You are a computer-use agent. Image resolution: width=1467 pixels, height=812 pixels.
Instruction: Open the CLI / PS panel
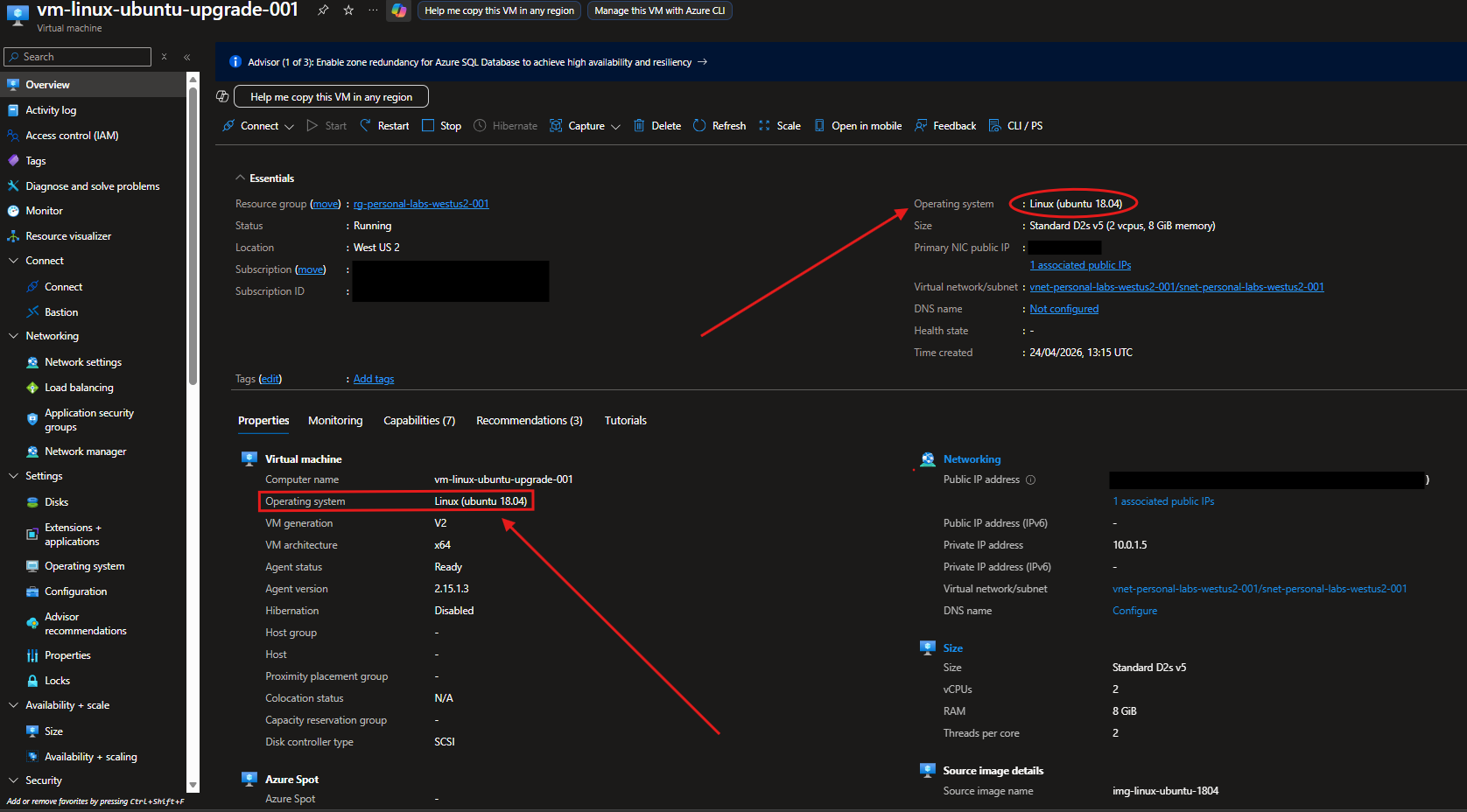(1015, 126)
